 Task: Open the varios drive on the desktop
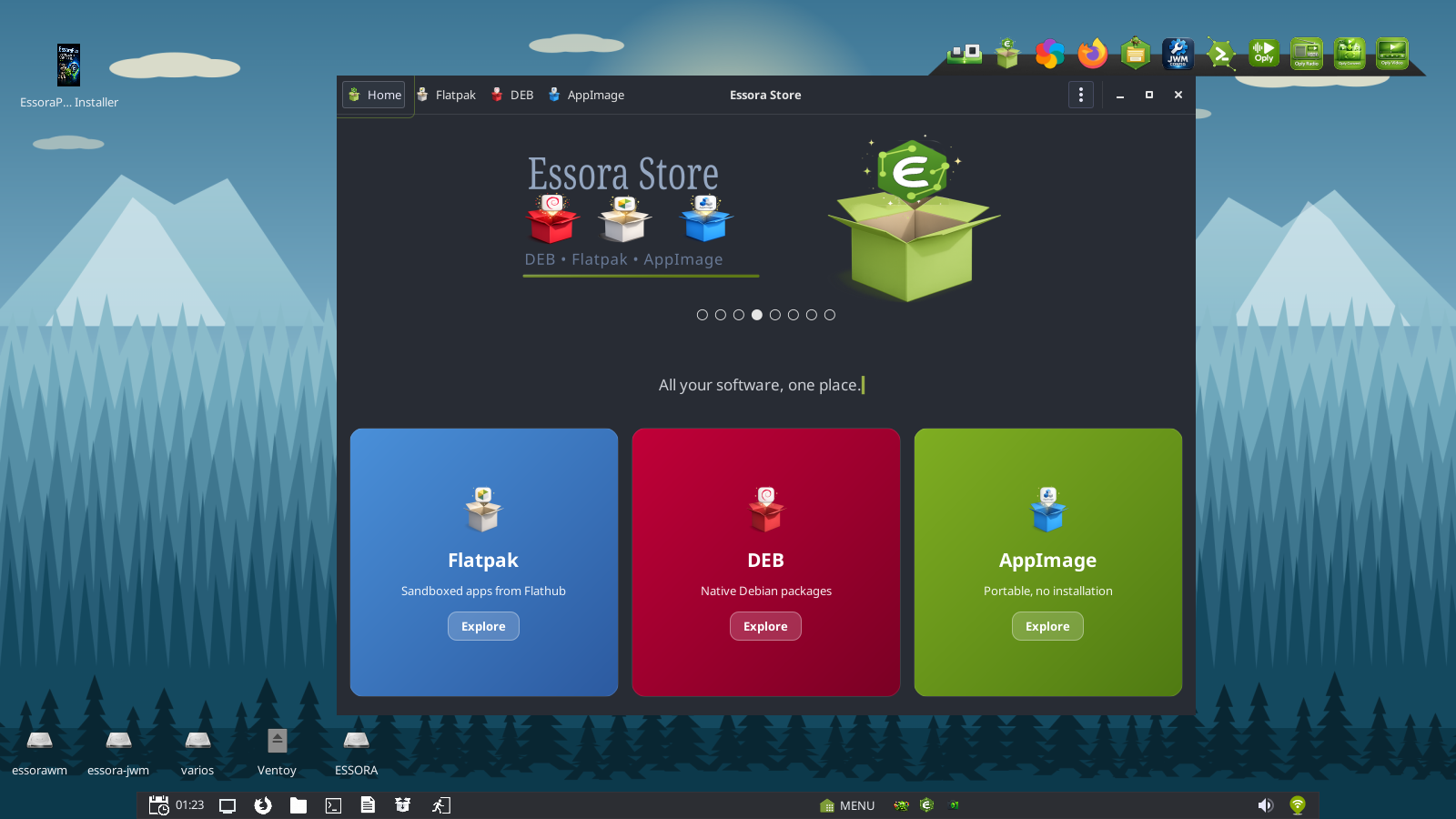(x=197, y=752)
